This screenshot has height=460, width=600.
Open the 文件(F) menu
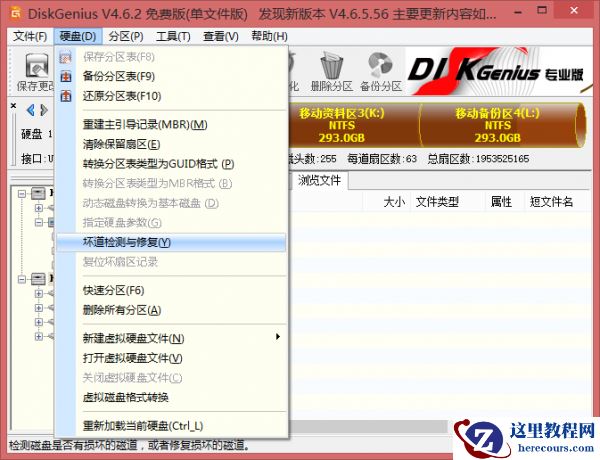click(x=30, y=37)
